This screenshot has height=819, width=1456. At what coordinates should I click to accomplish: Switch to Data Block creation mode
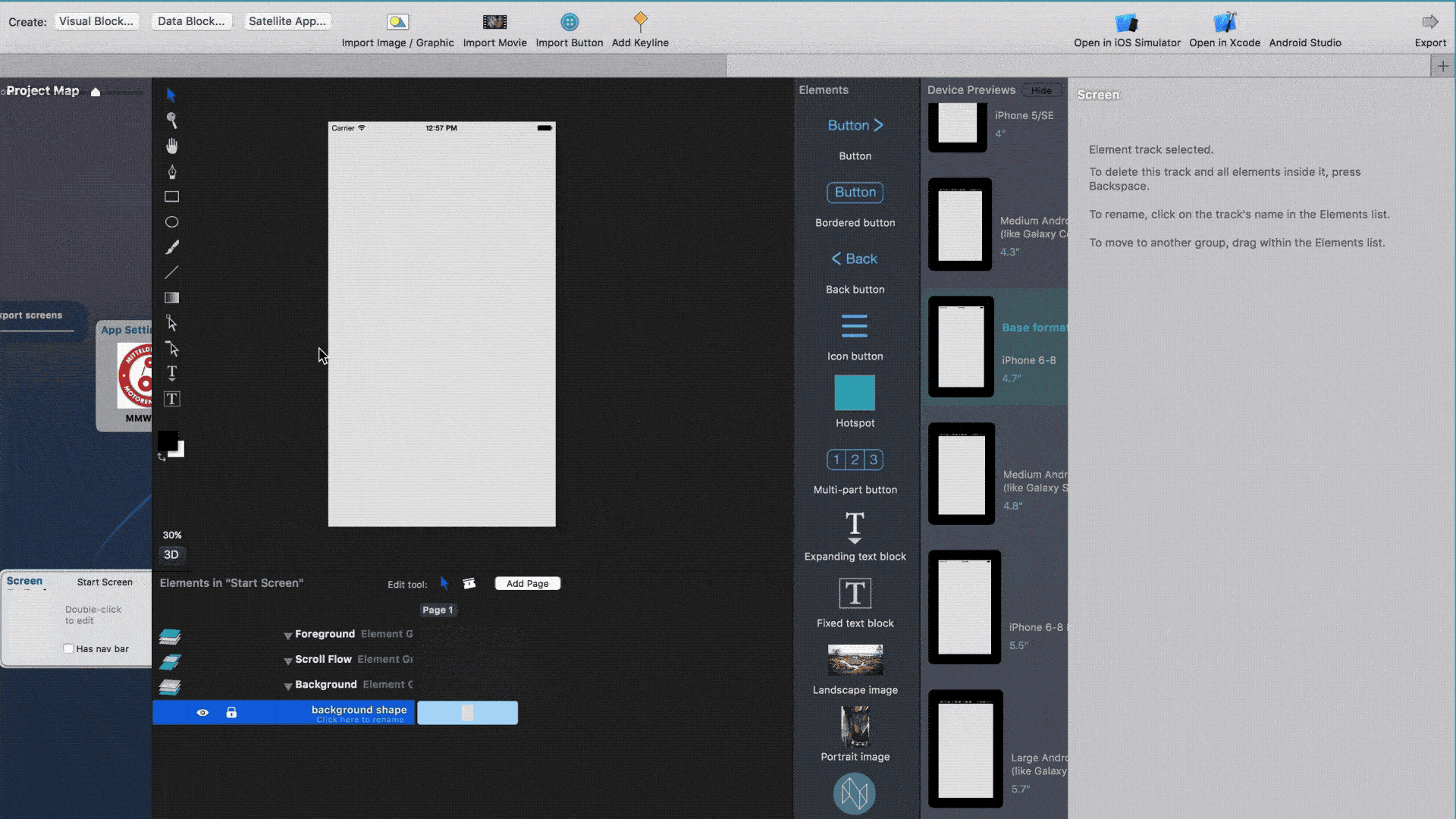coord(191,20)
